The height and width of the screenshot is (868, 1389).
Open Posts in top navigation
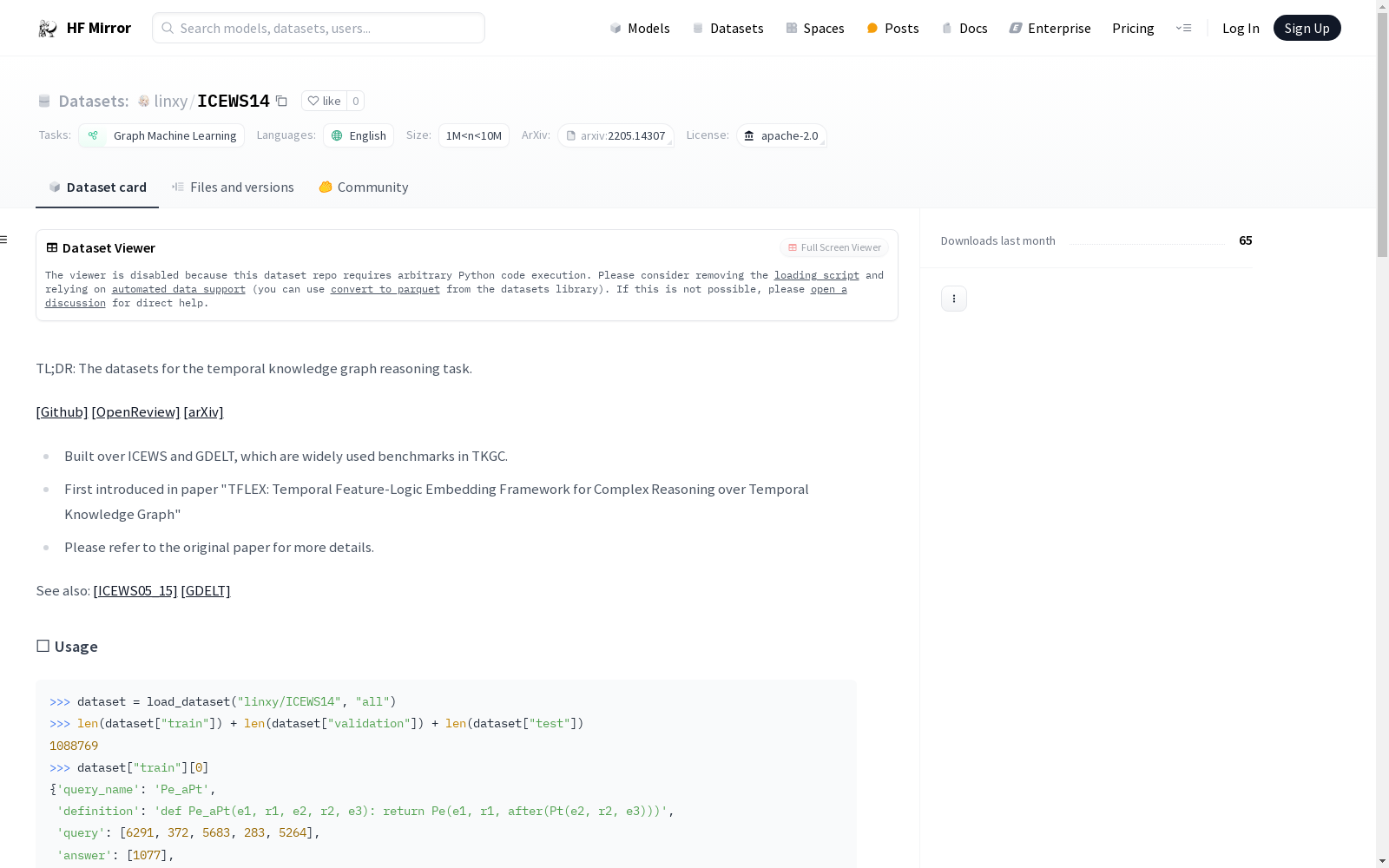click(893, 28)
